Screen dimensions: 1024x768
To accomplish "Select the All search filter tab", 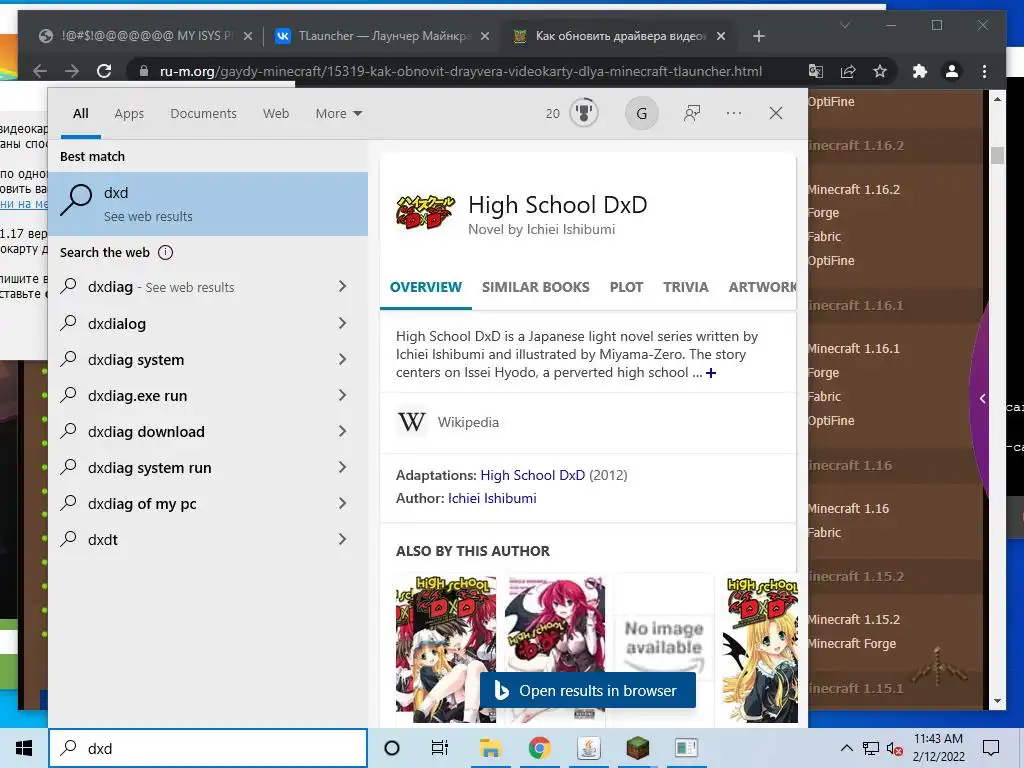I will (81, 114).
